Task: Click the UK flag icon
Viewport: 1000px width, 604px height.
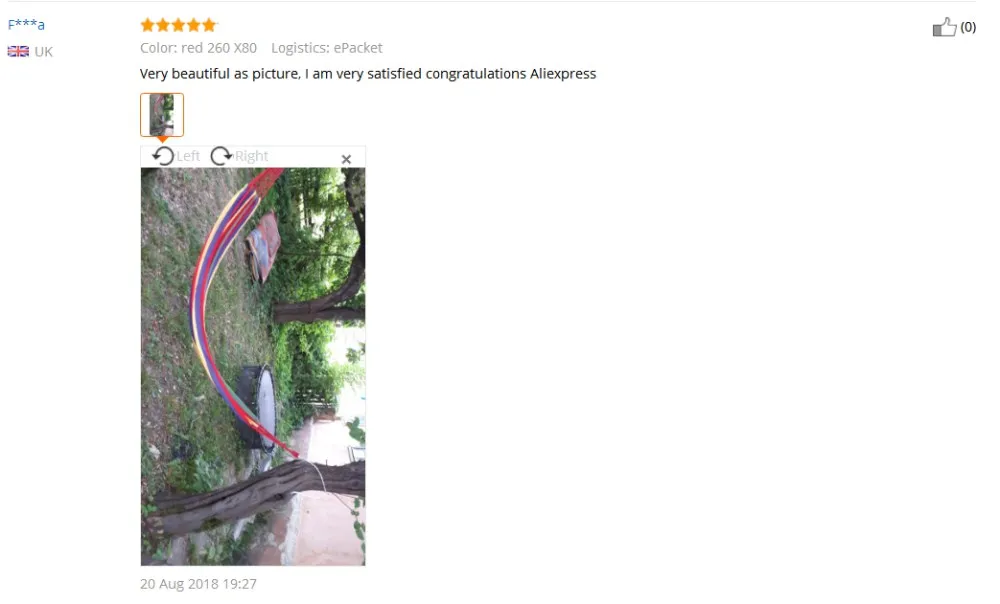Action: click(18, 52)
